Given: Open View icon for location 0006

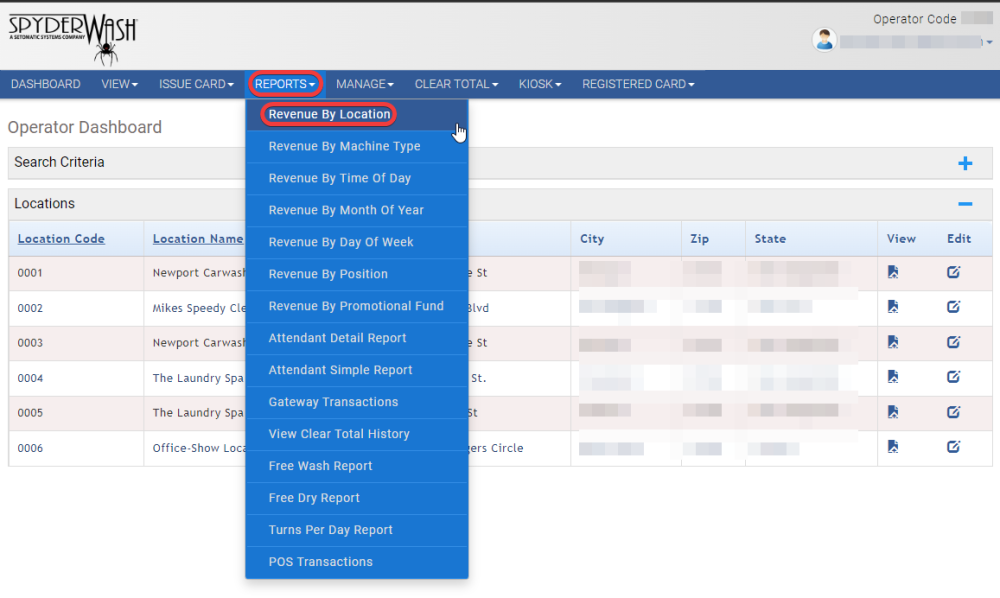Looking at the screenshot, I should click(893, 446).
